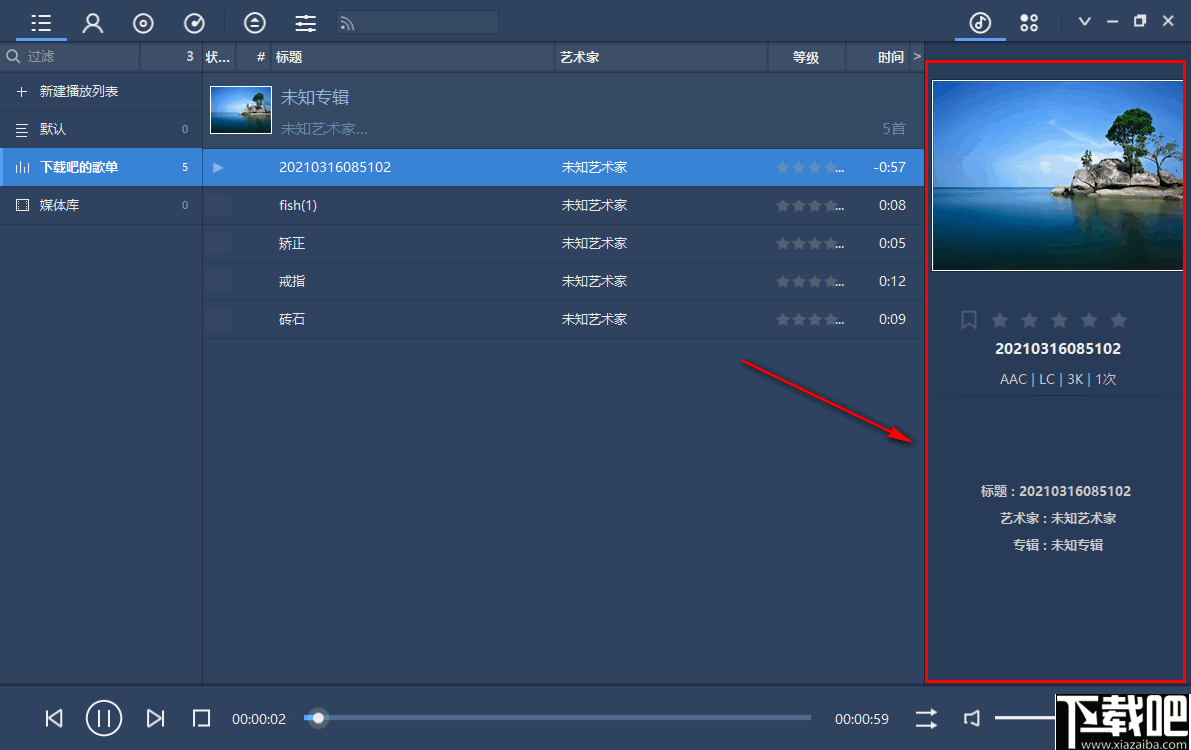Image resolution: width=1191 pixels, height=750 pixels.
Task: Sort by the # column header
Action: 255,57
